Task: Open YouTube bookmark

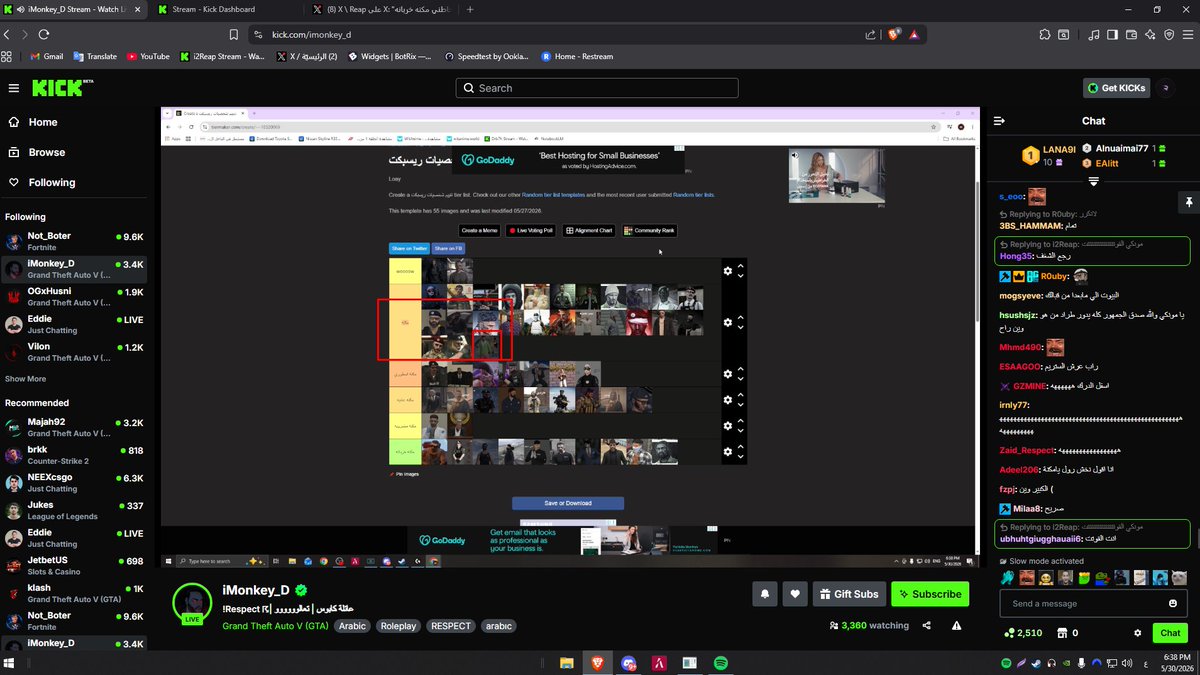Action: tap(148, 57)
